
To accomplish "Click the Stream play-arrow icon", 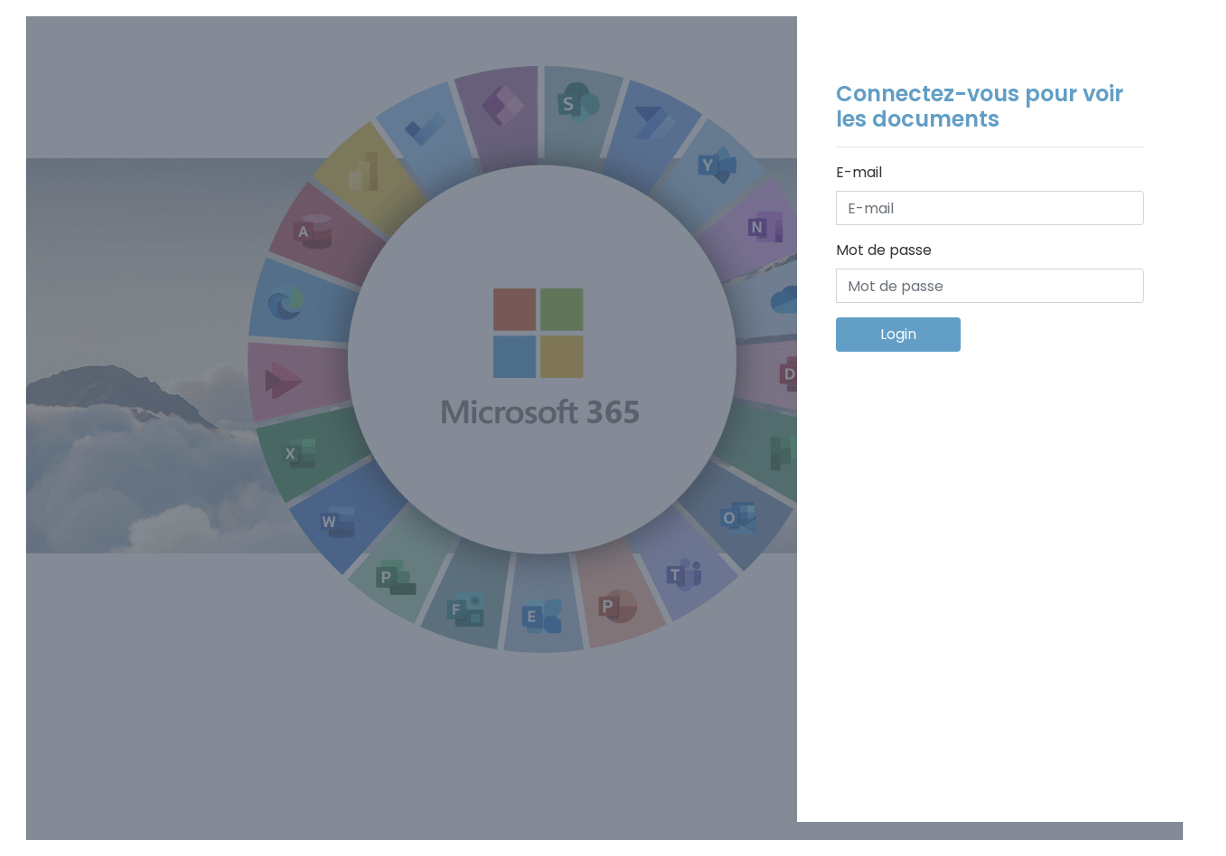I will [283, 380].
